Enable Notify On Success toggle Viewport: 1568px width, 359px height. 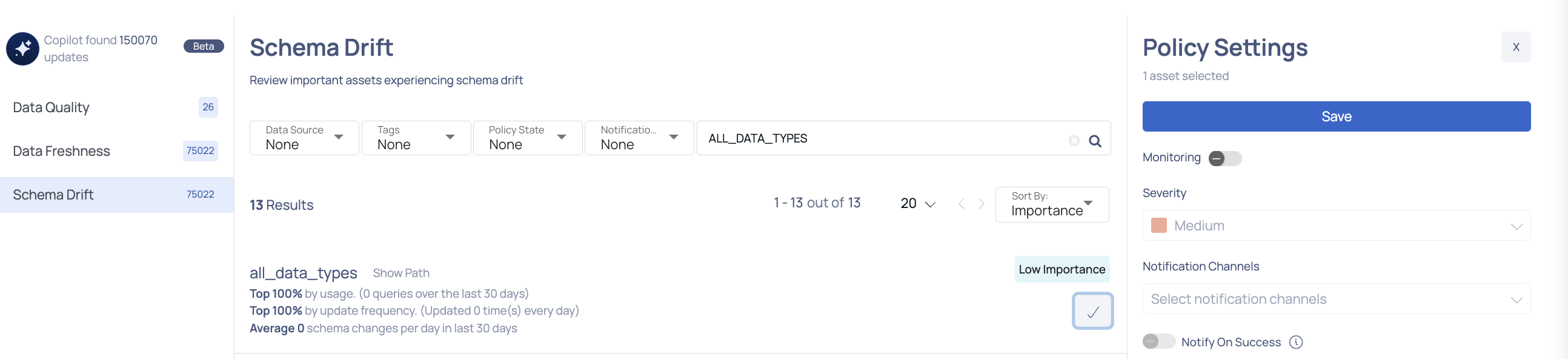1158,341
